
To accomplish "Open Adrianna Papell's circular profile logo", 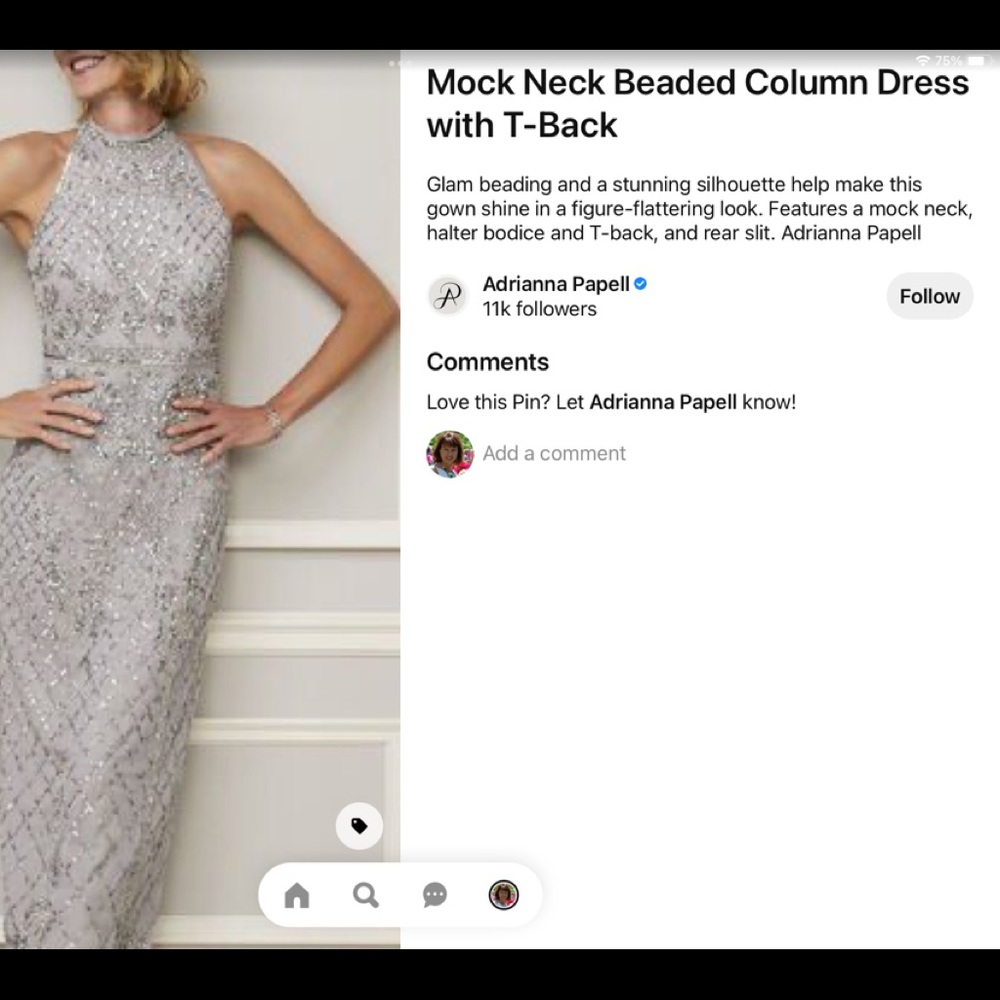I will click(x=449, y=296).
